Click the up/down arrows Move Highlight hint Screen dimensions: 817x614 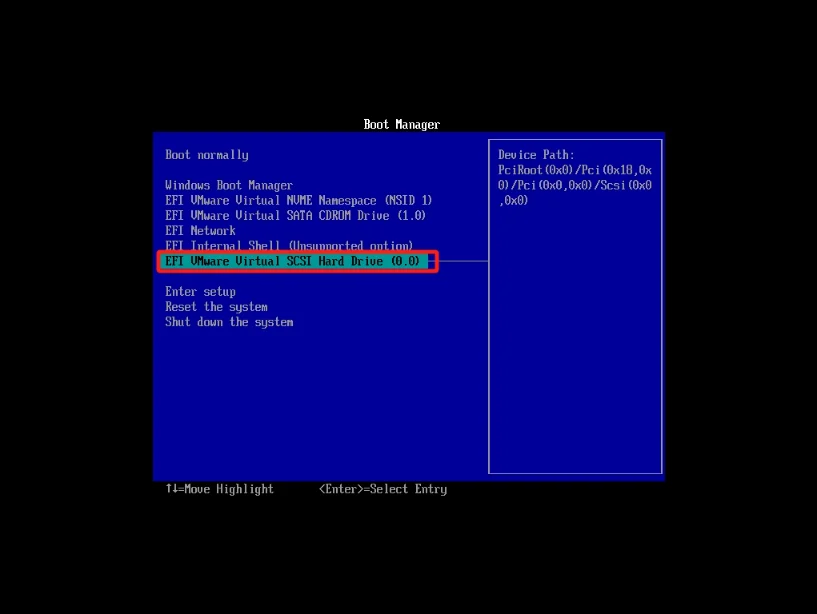[x=220, y=489]
